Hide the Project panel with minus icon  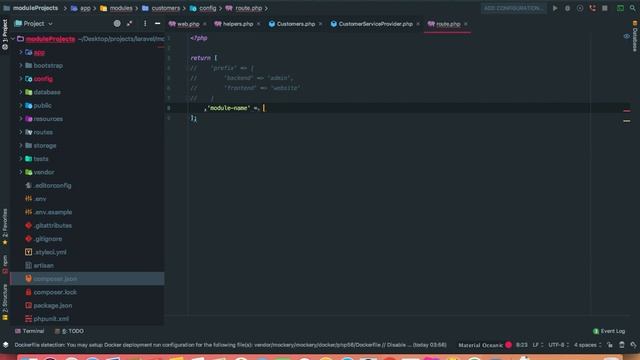pos(157,24)
